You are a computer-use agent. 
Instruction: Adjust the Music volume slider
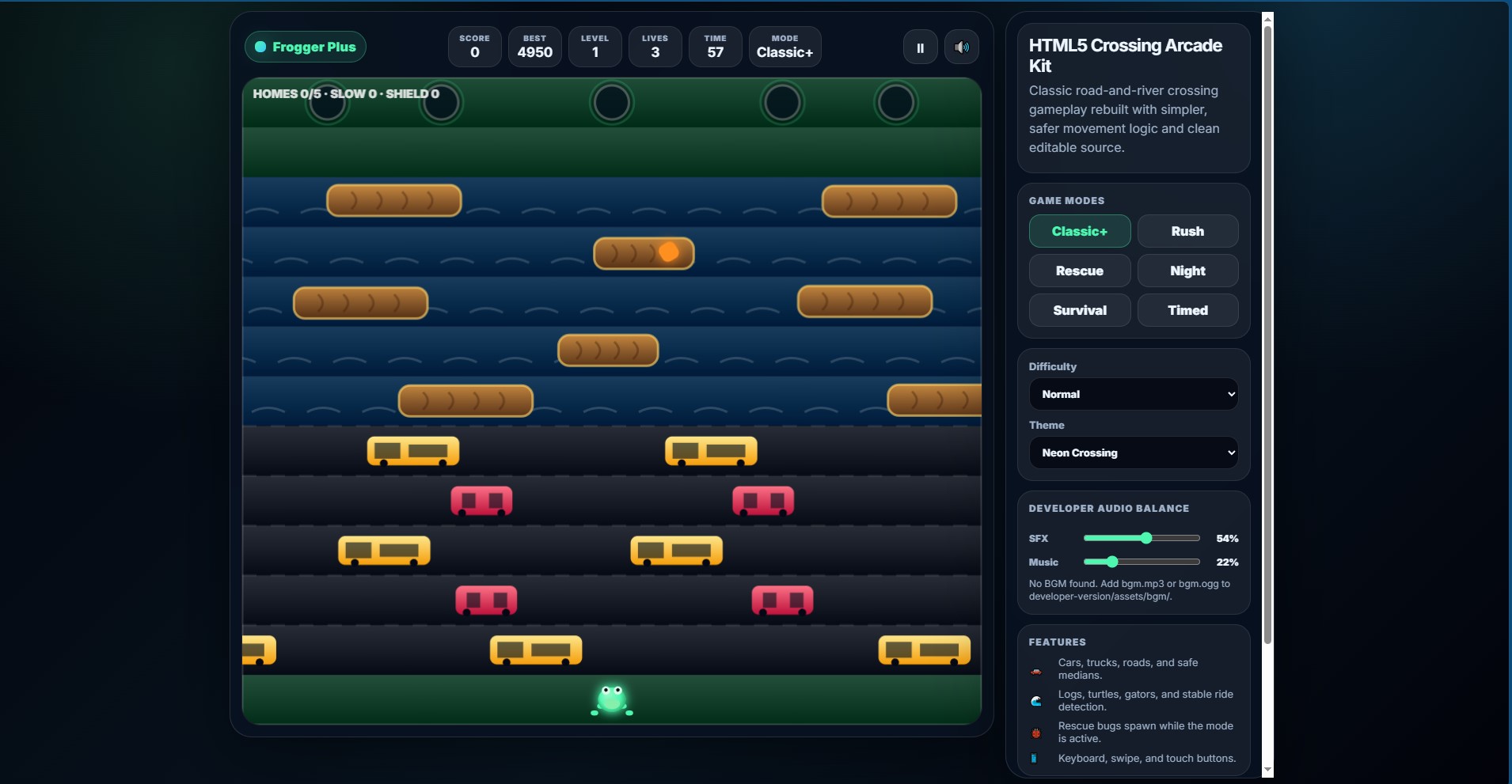[x=1142, y=562]
